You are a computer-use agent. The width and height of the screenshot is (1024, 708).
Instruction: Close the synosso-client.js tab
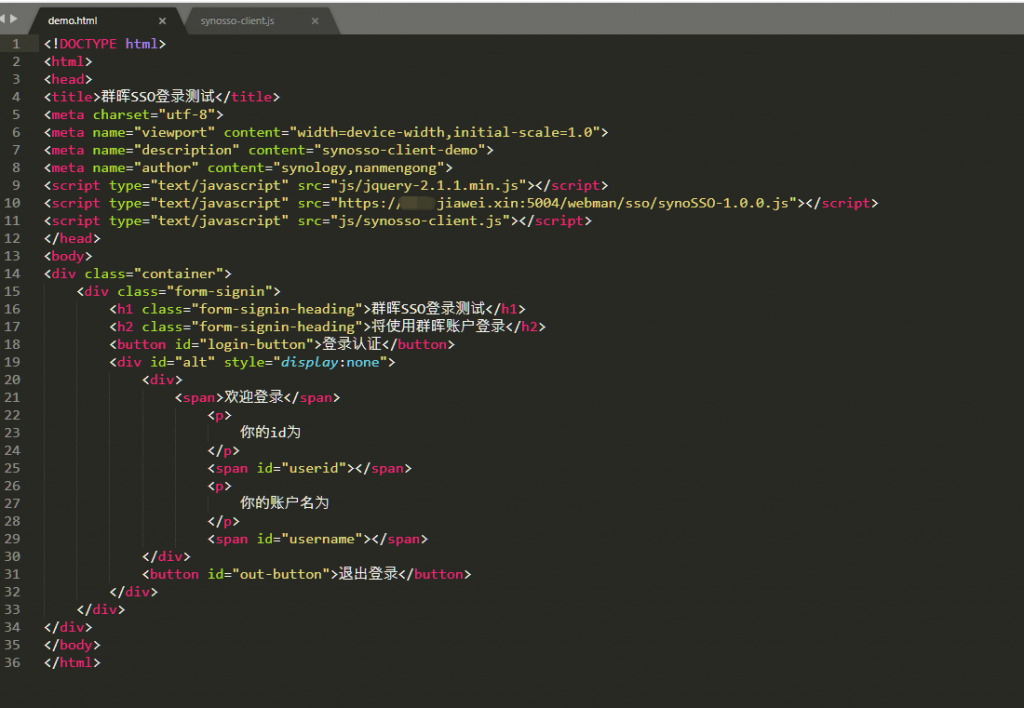(315, 21)
